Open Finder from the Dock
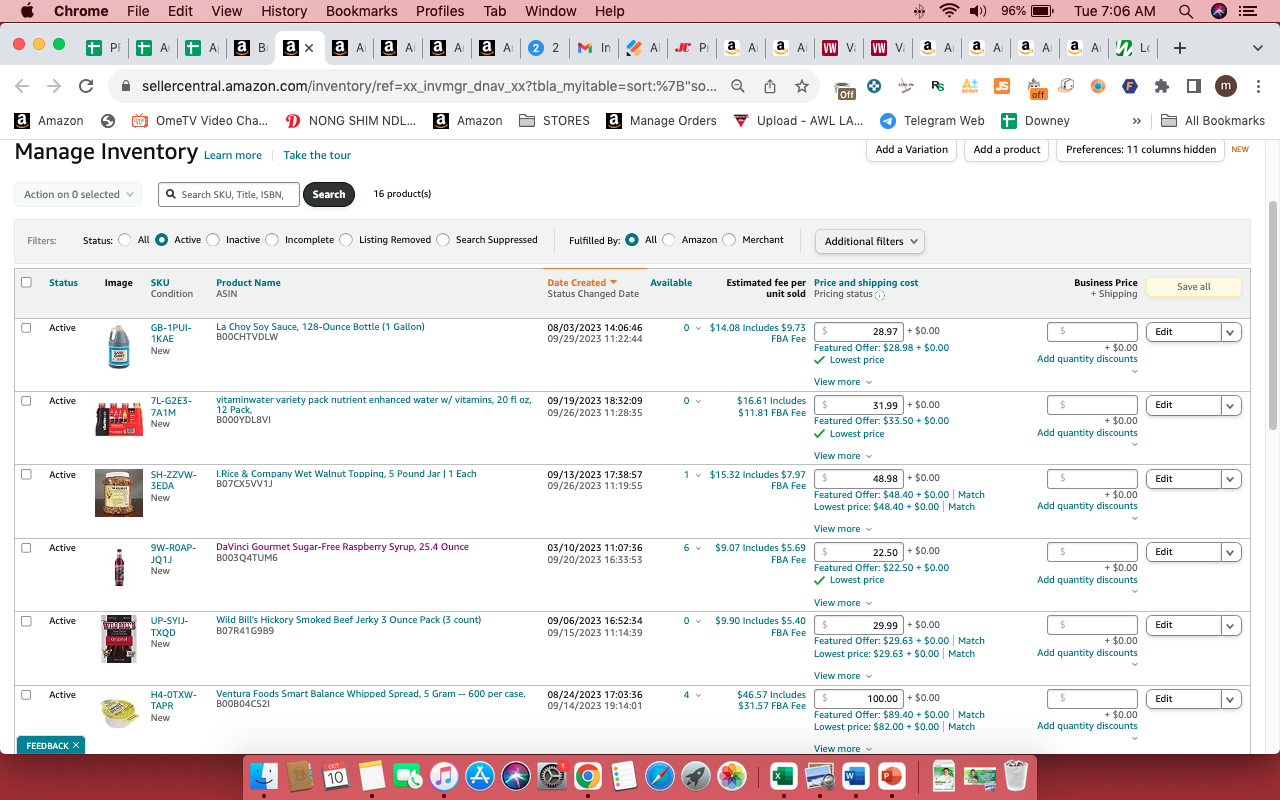 [x=265, y=776]
